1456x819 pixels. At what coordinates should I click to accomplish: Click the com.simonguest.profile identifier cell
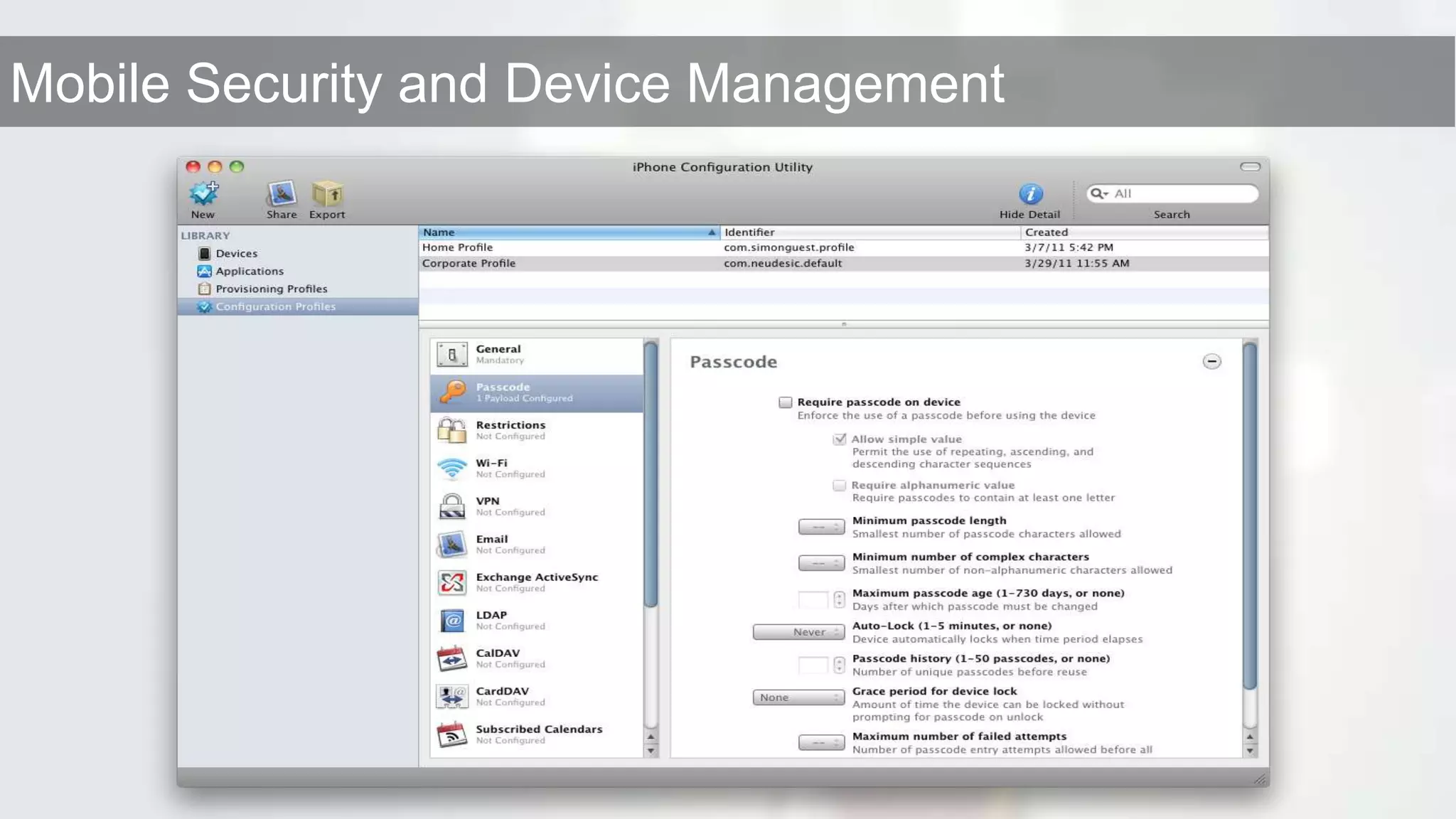[789, 247]
